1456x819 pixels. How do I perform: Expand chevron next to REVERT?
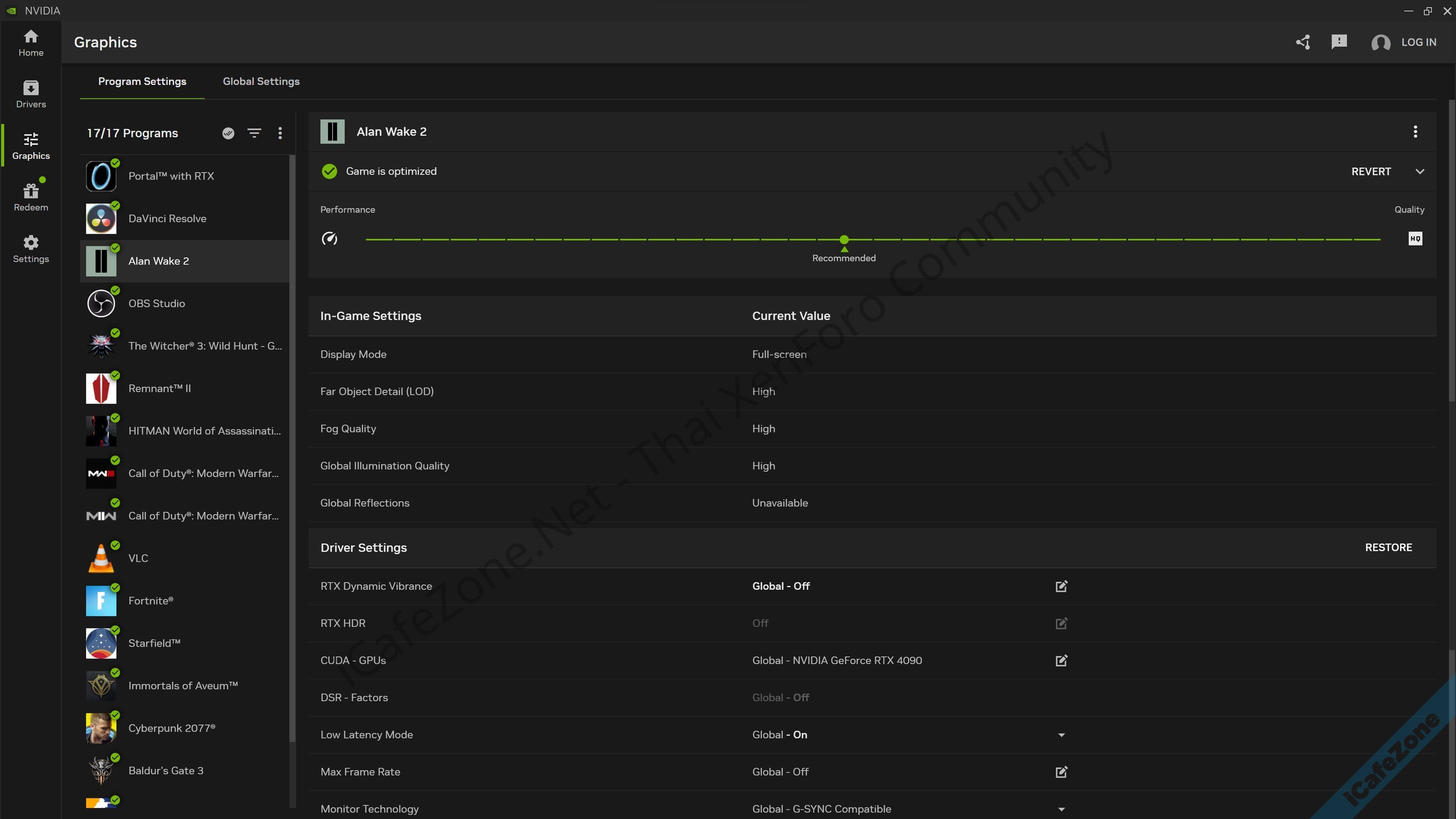coord(1419,171)
